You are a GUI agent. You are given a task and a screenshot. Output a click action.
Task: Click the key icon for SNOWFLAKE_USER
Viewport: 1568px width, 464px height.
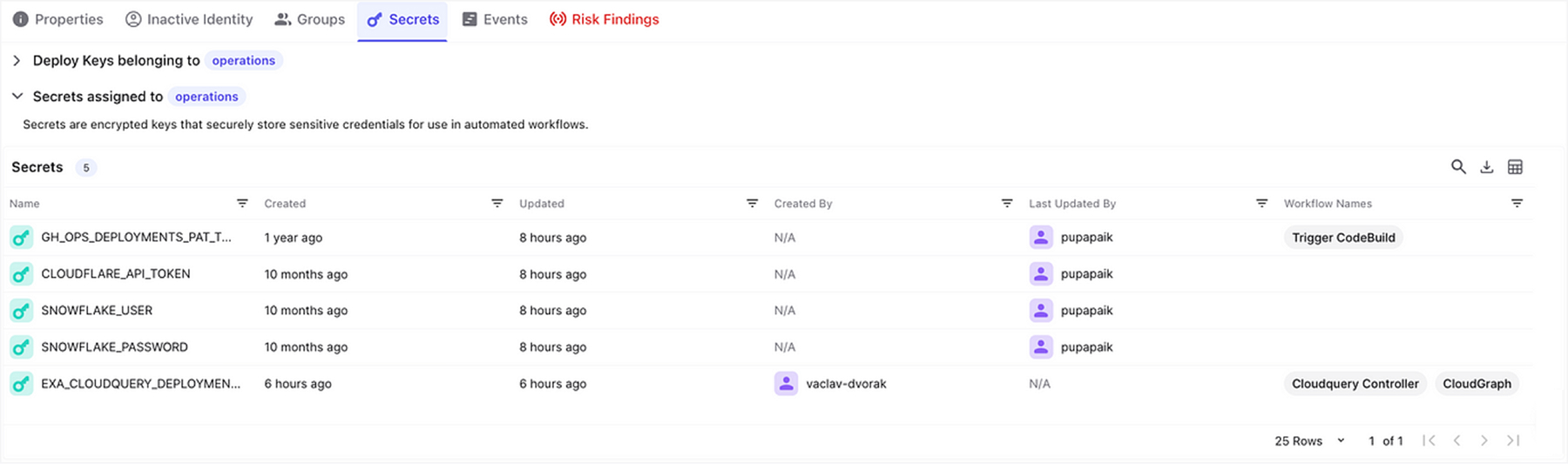click(x=21, y=310)
